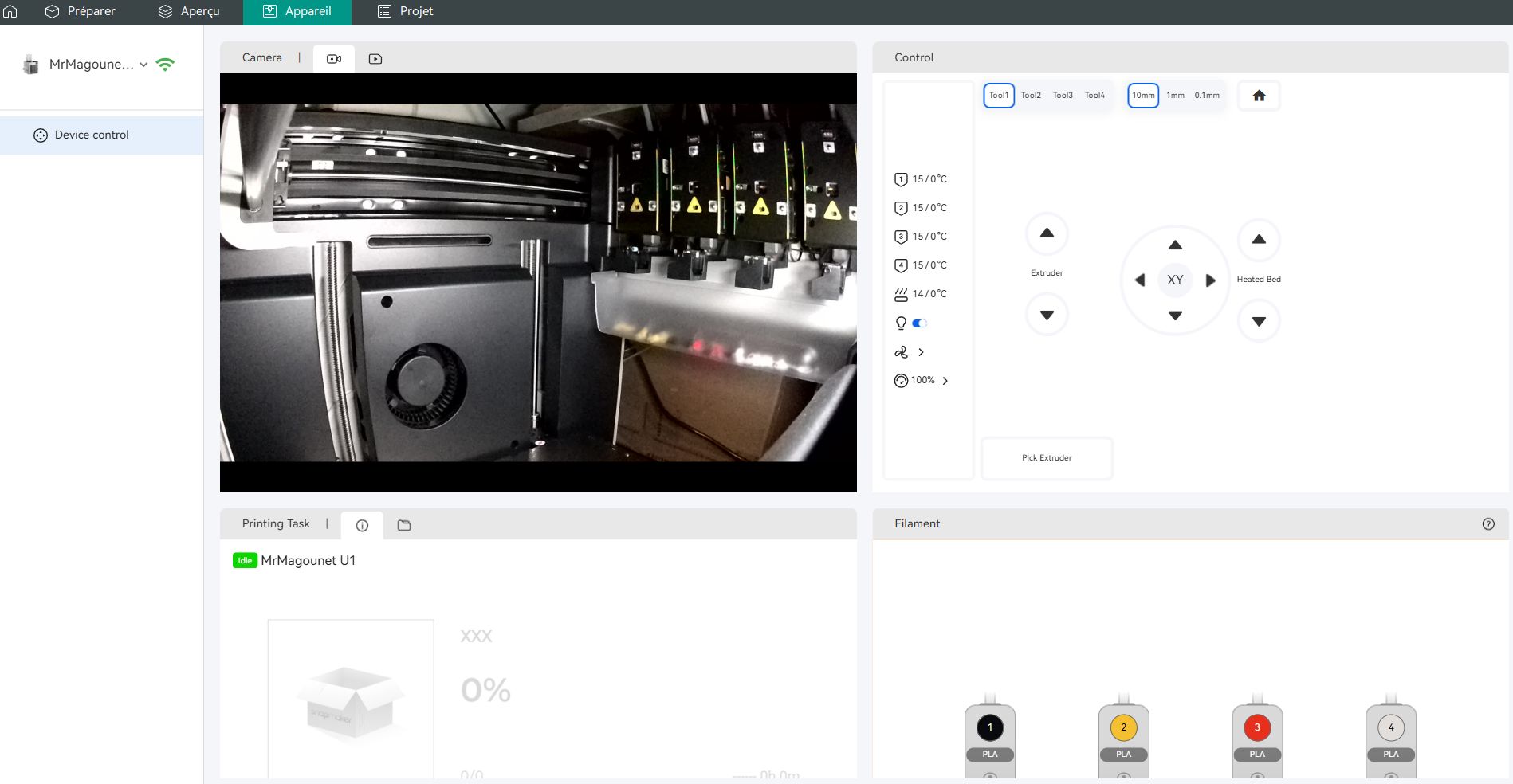This screenshot has height=784, width=1513.
Task: Click the nozzle 2 icon in temperature list
Action: [x=901, y=209]
